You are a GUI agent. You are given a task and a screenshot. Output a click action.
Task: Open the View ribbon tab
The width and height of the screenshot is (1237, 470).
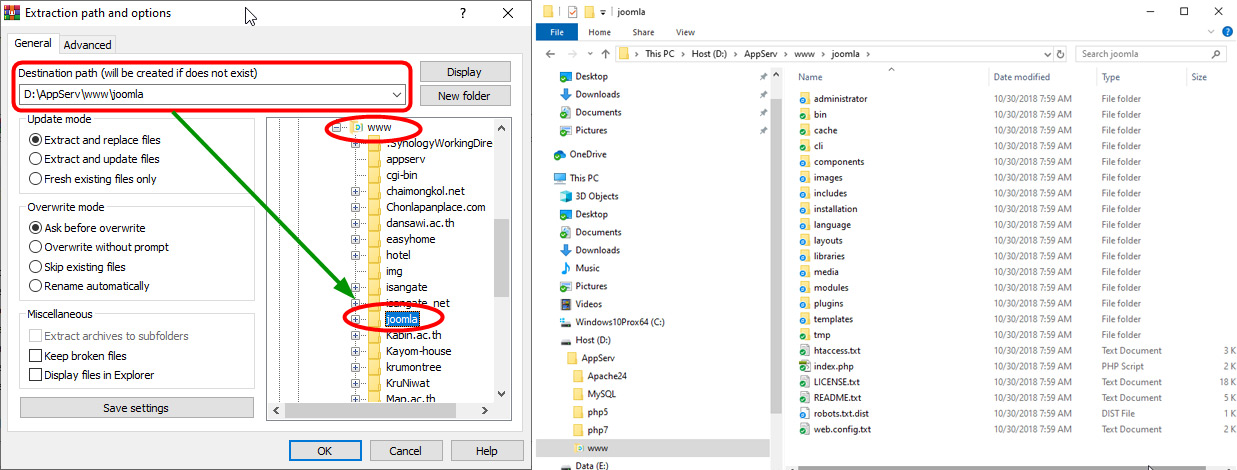click(685, 32)
